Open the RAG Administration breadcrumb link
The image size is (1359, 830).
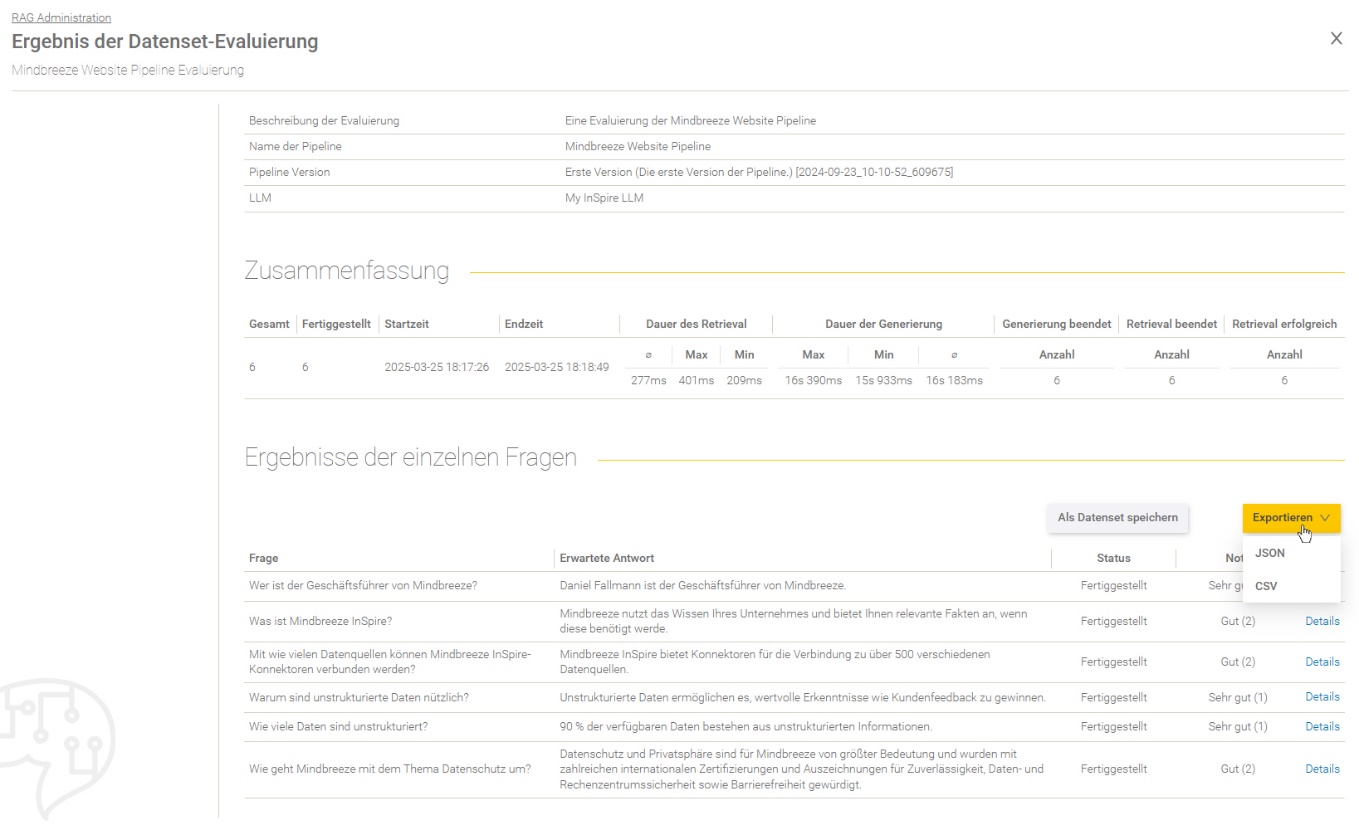pyautogui.click(x=61, y=18)
